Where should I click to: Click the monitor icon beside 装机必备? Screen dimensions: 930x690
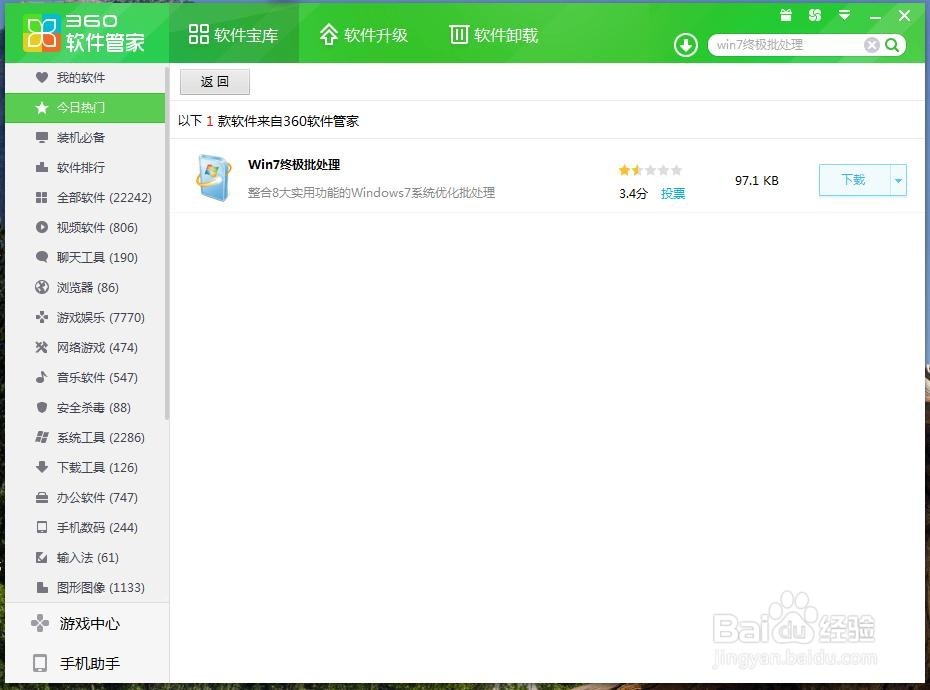pyautogui.click(x=42, y=138)
